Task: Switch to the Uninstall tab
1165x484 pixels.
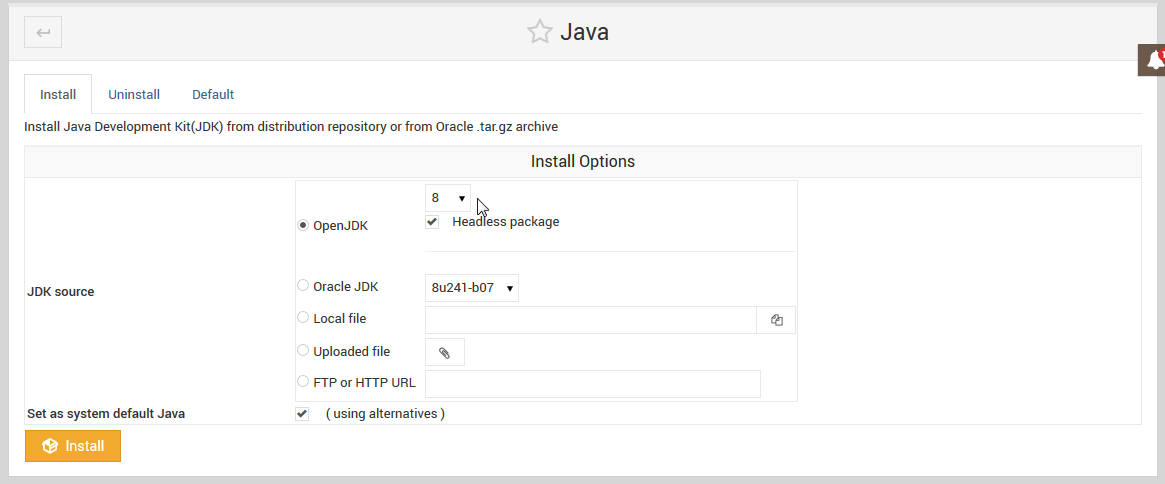Action: (x=134, y=94)
